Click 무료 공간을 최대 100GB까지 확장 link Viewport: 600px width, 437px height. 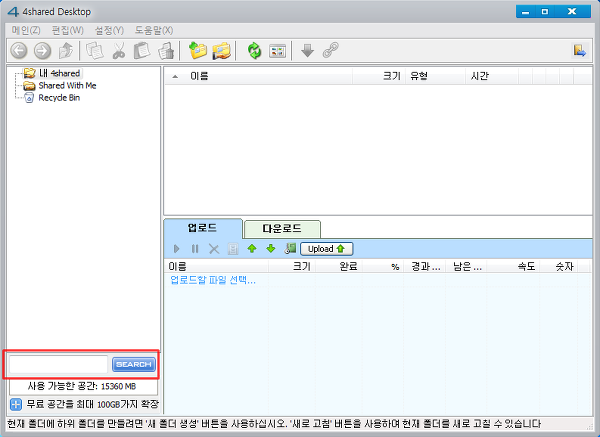click(93, 404)
